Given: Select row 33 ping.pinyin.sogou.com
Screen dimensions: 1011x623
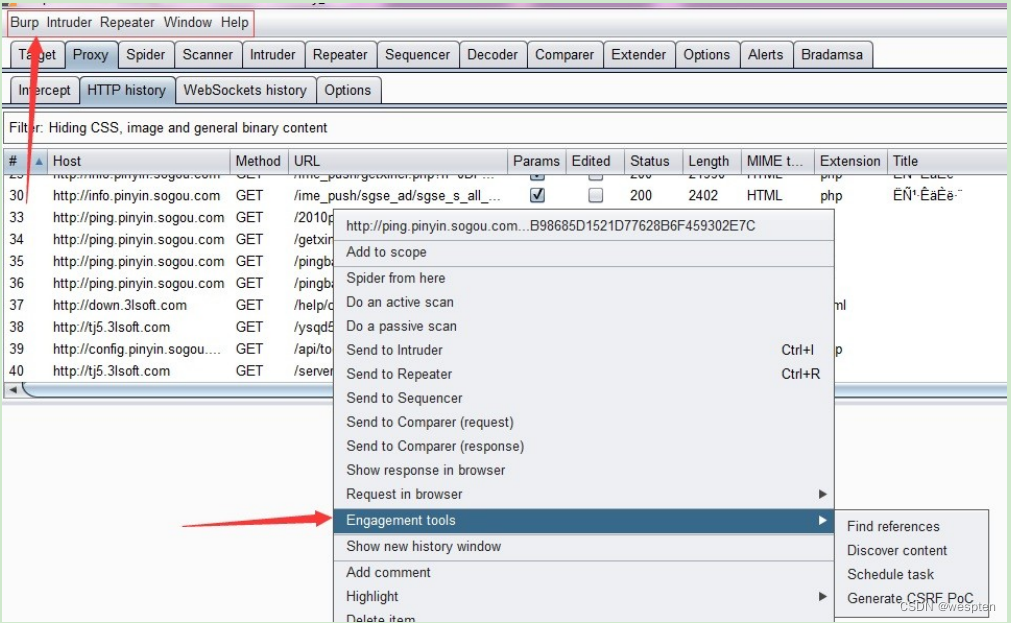Looking at the screenshot, I should [x=169, y=217].
